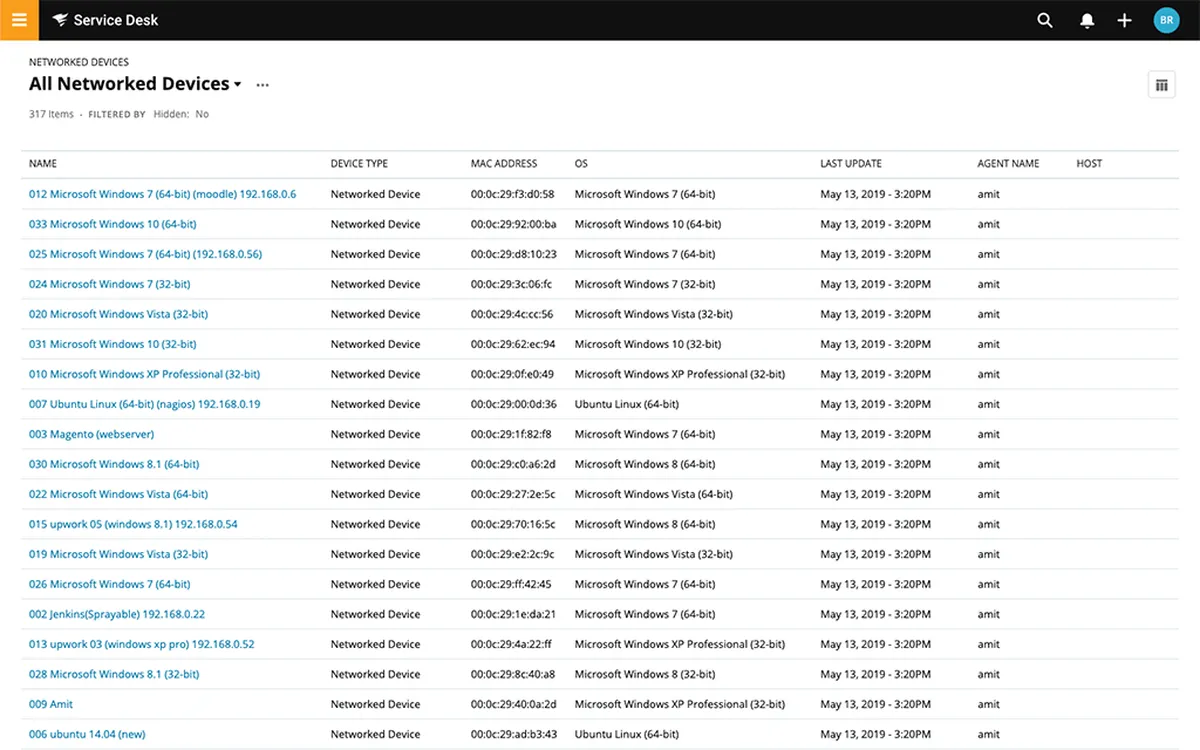
Task: Open the column chooser table icon
Action: (x=1161, y=85)
